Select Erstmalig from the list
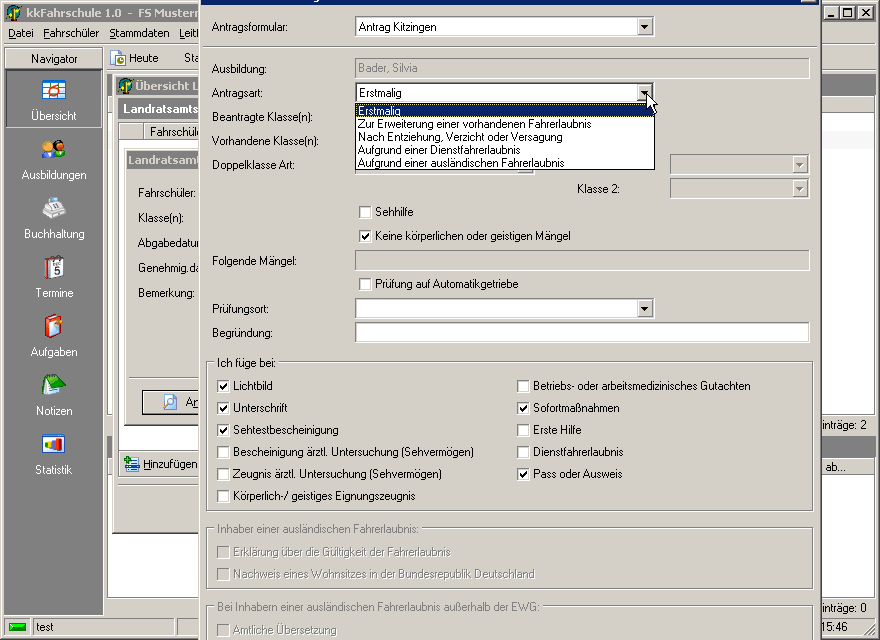This screenshot has height=640, width=880. (x=505, y=111)
